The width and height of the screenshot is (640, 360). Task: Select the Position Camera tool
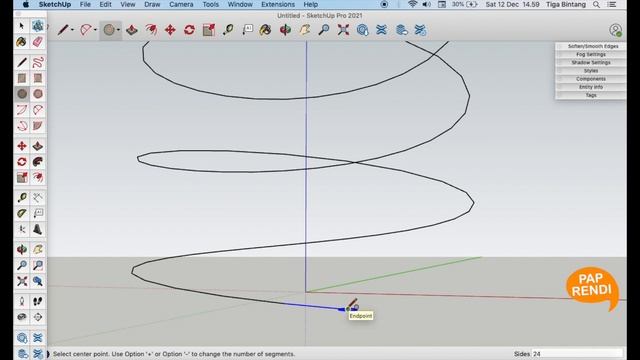click(x=22, y=301)
